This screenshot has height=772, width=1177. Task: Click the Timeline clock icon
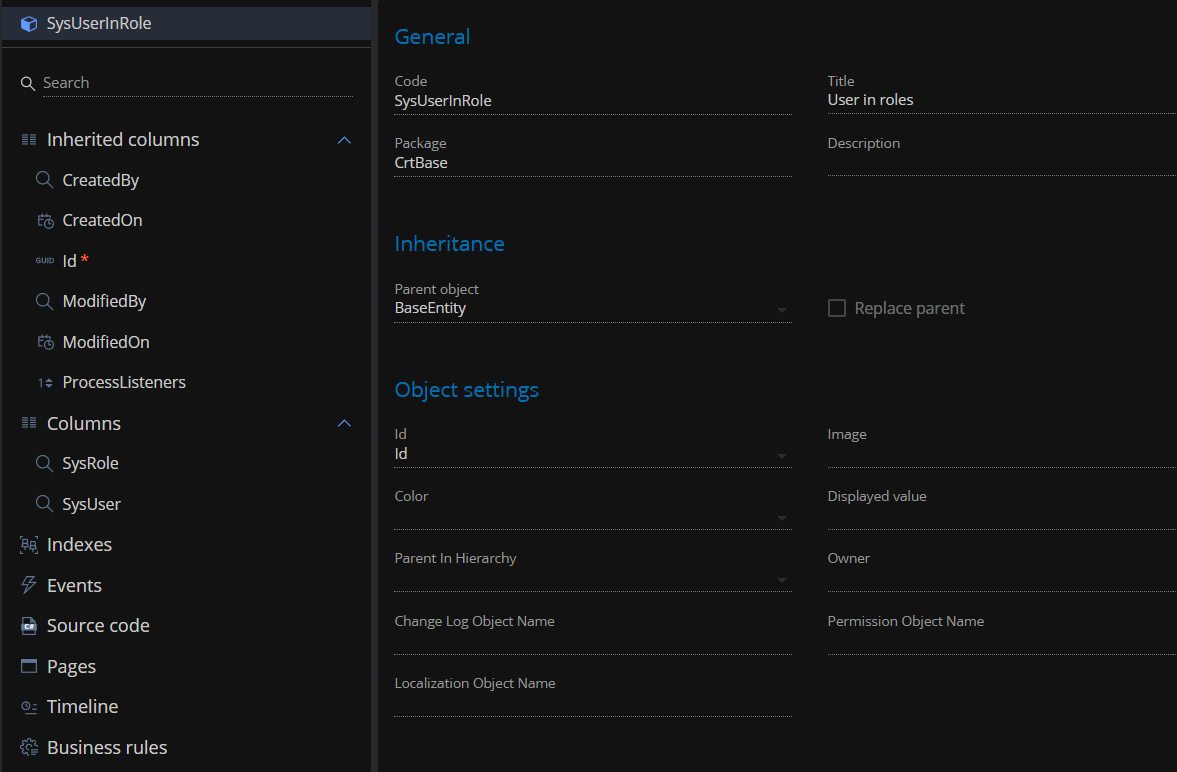pos(29,707)
